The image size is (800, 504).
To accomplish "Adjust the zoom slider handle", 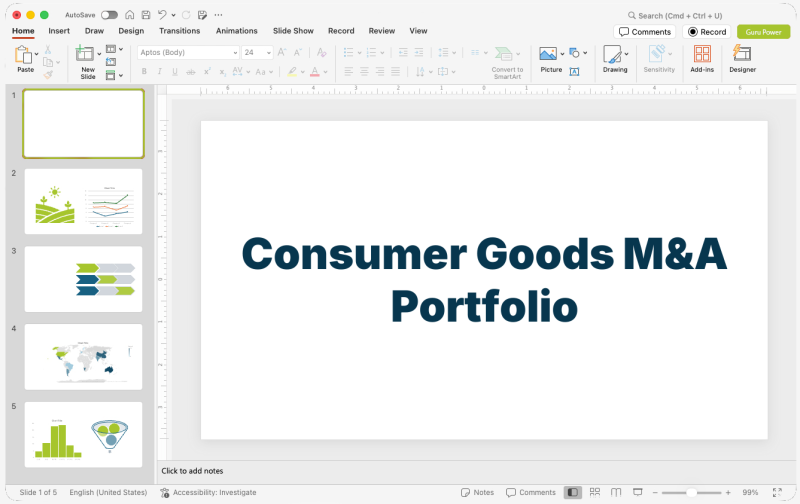I will coord(691,492).
